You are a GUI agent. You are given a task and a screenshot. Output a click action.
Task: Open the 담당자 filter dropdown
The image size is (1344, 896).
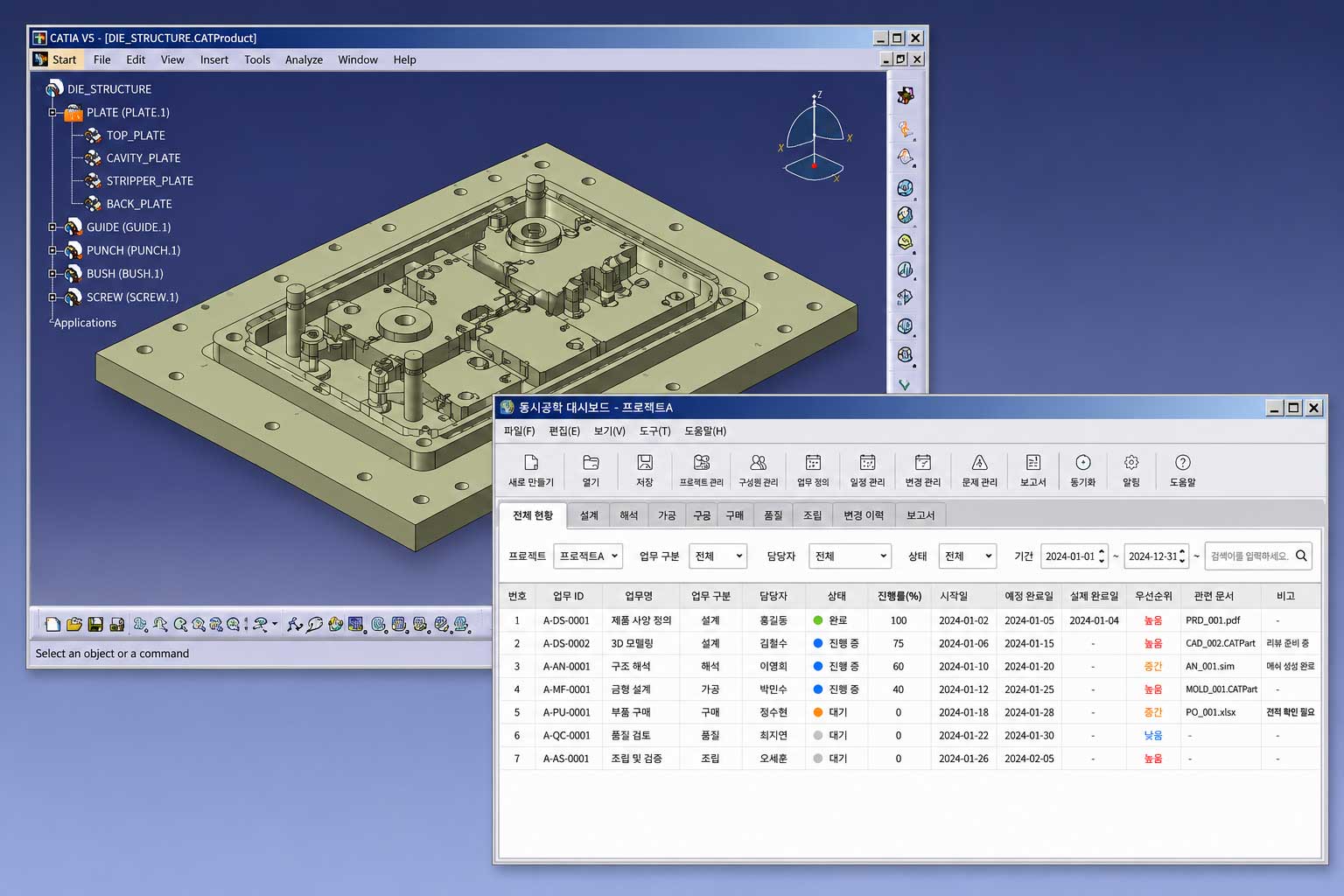click(x=850, y=556)
